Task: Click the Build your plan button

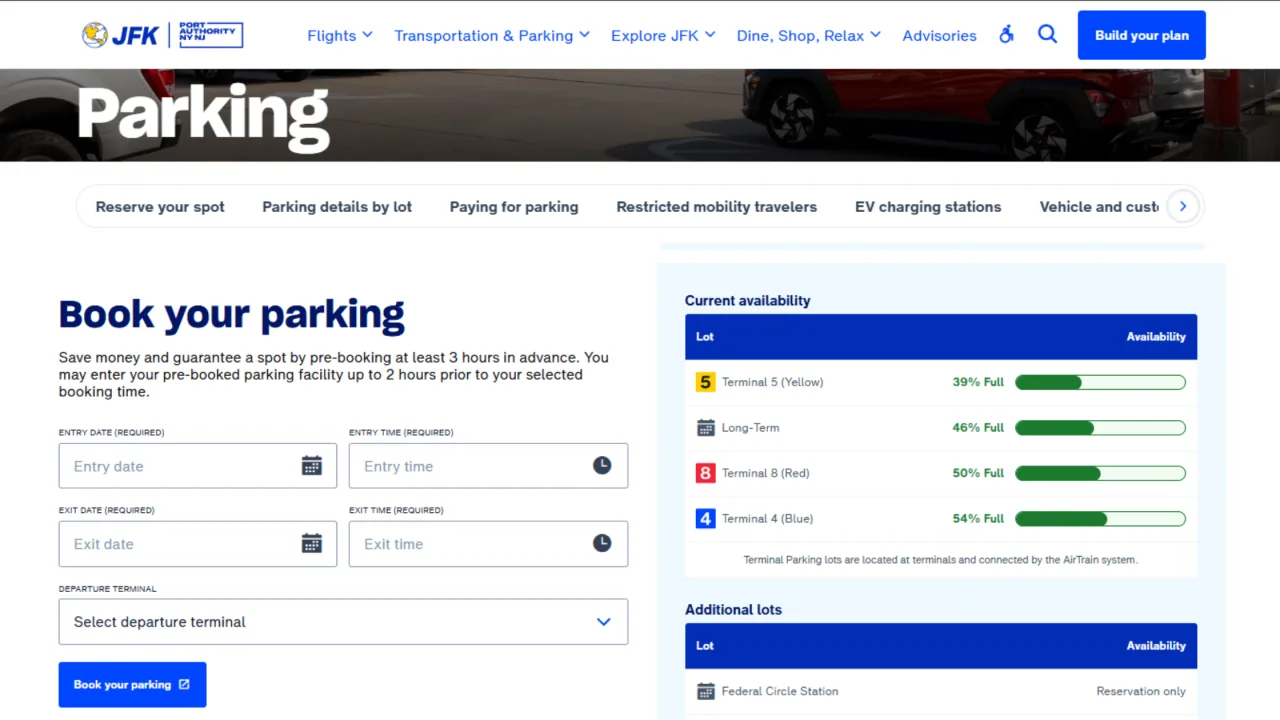Action: [1142, 35]
